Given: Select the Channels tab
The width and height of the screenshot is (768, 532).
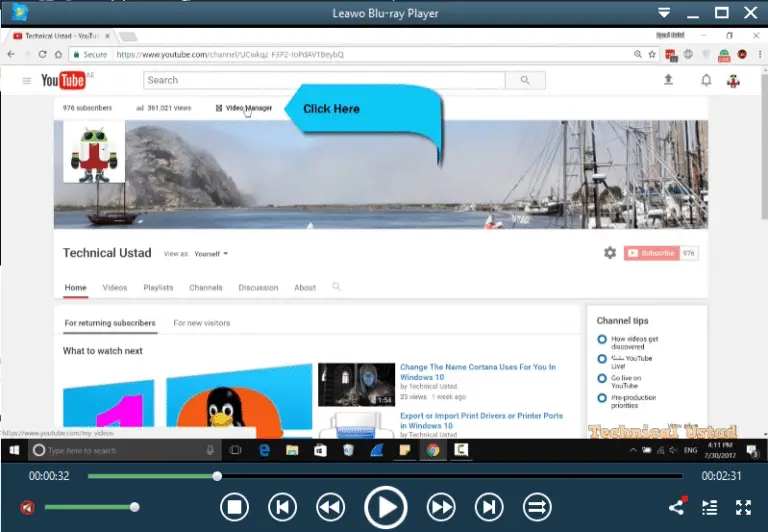Looking at the screenshot, I should (206, 288).
